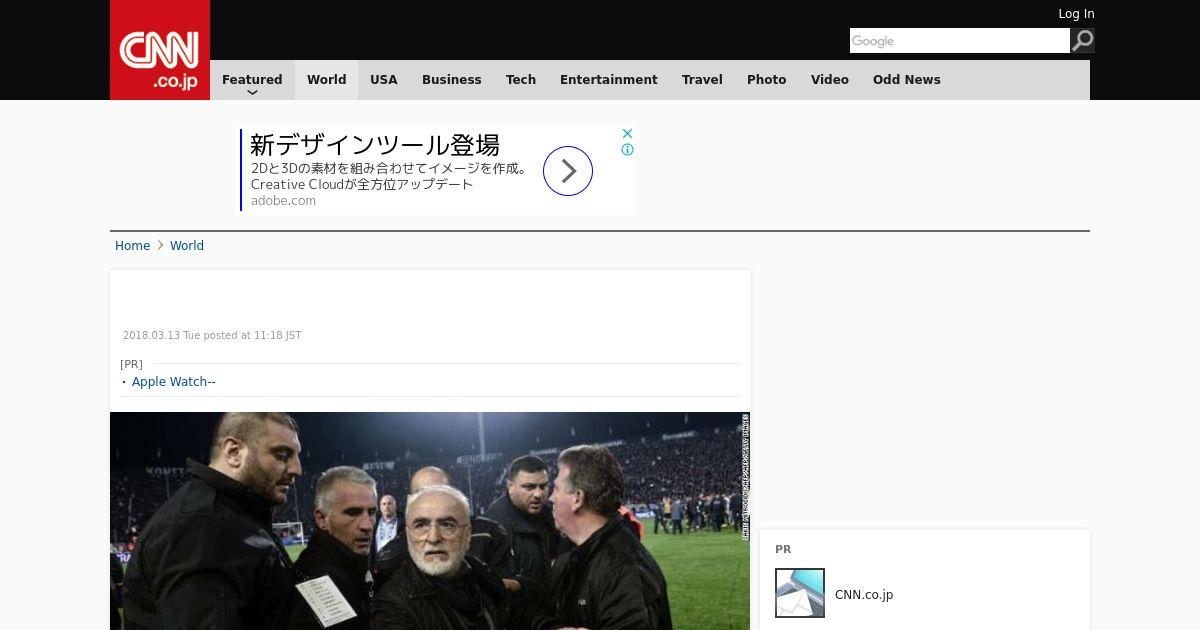Click the adobe.com ad URL
This screenshot has height=630, width=1200.
[283, 201]
